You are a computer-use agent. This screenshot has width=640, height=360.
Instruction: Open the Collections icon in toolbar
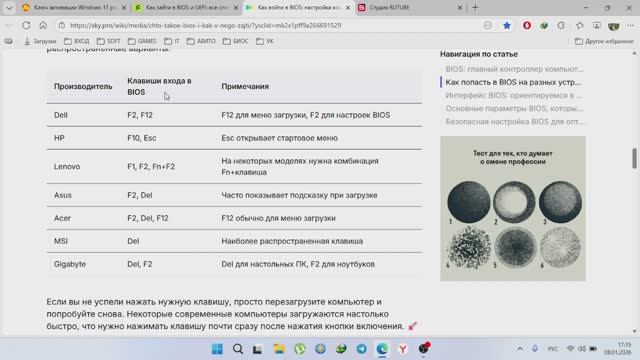click(x=597, y=25)
